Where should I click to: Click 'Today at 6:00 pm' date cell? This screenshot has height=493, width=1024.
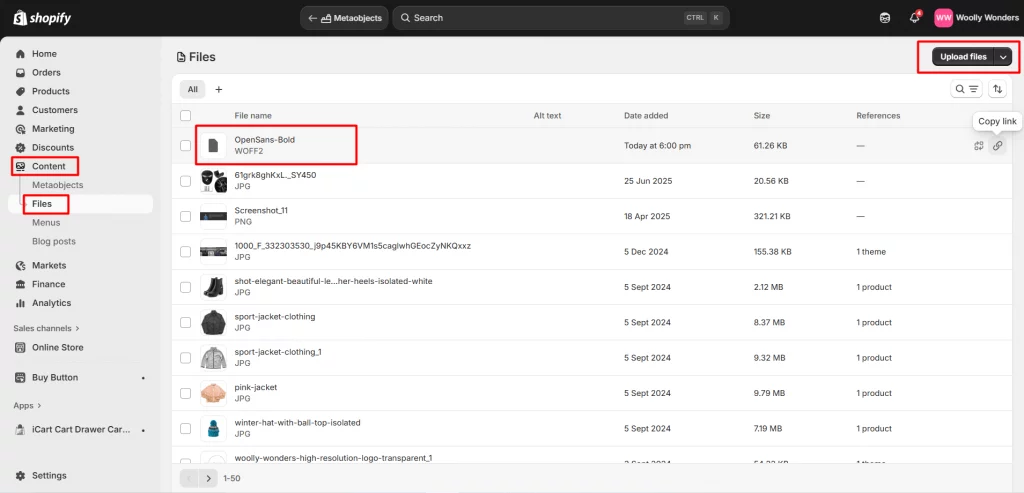pos(658,146)
